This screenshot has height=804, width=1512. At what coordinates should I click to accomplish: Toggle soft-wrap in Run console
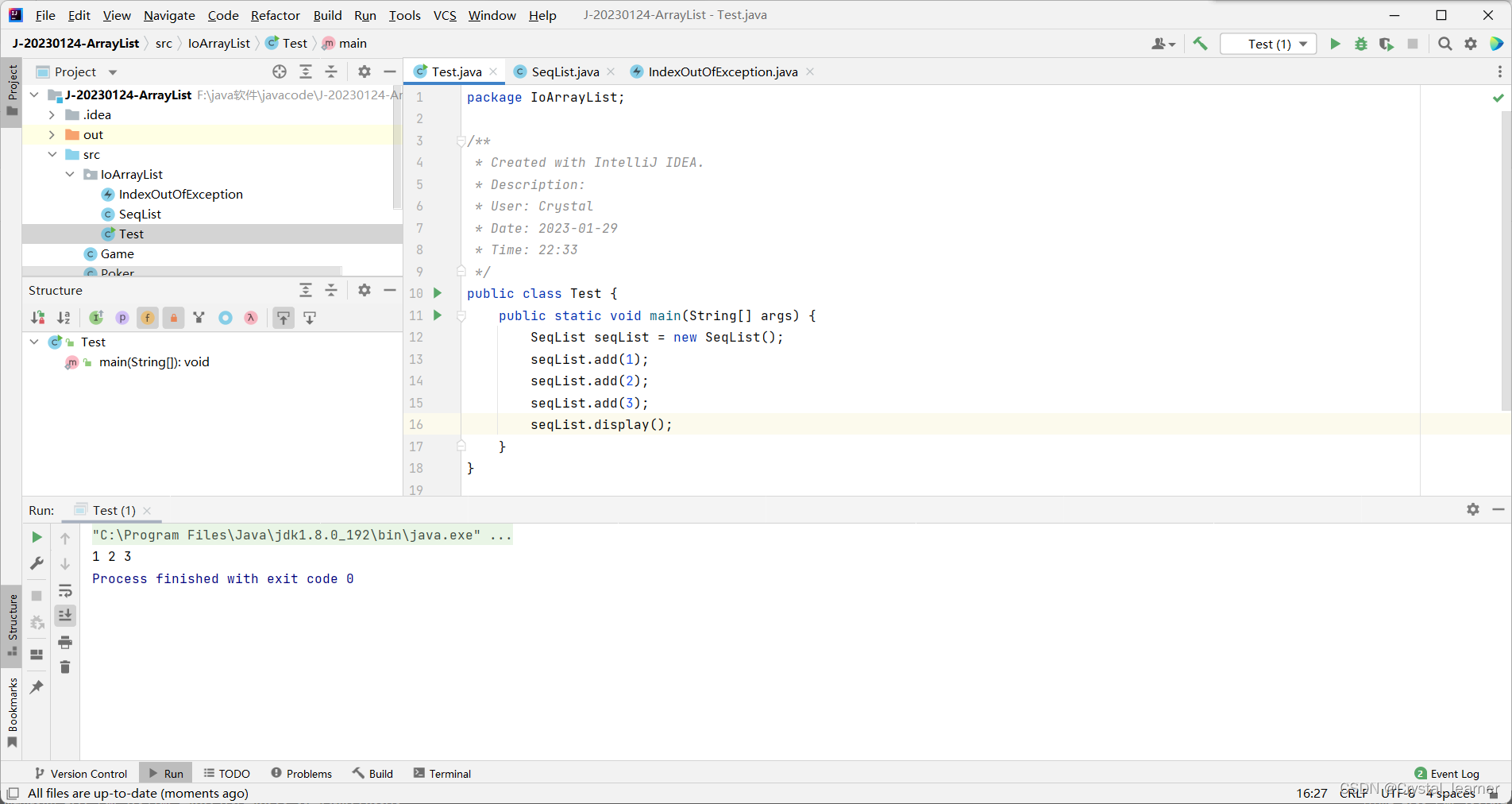pos(65,590)
